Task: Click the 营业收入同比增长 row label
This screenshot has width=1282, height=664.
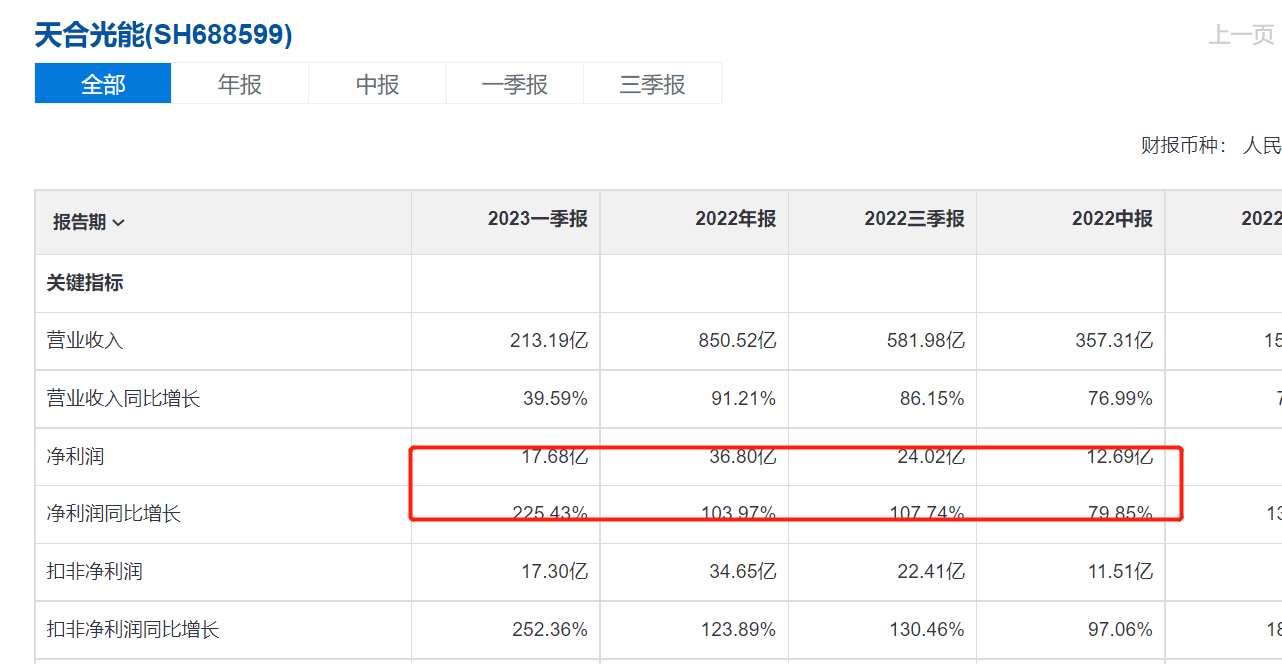Action: tap(123, 399)
